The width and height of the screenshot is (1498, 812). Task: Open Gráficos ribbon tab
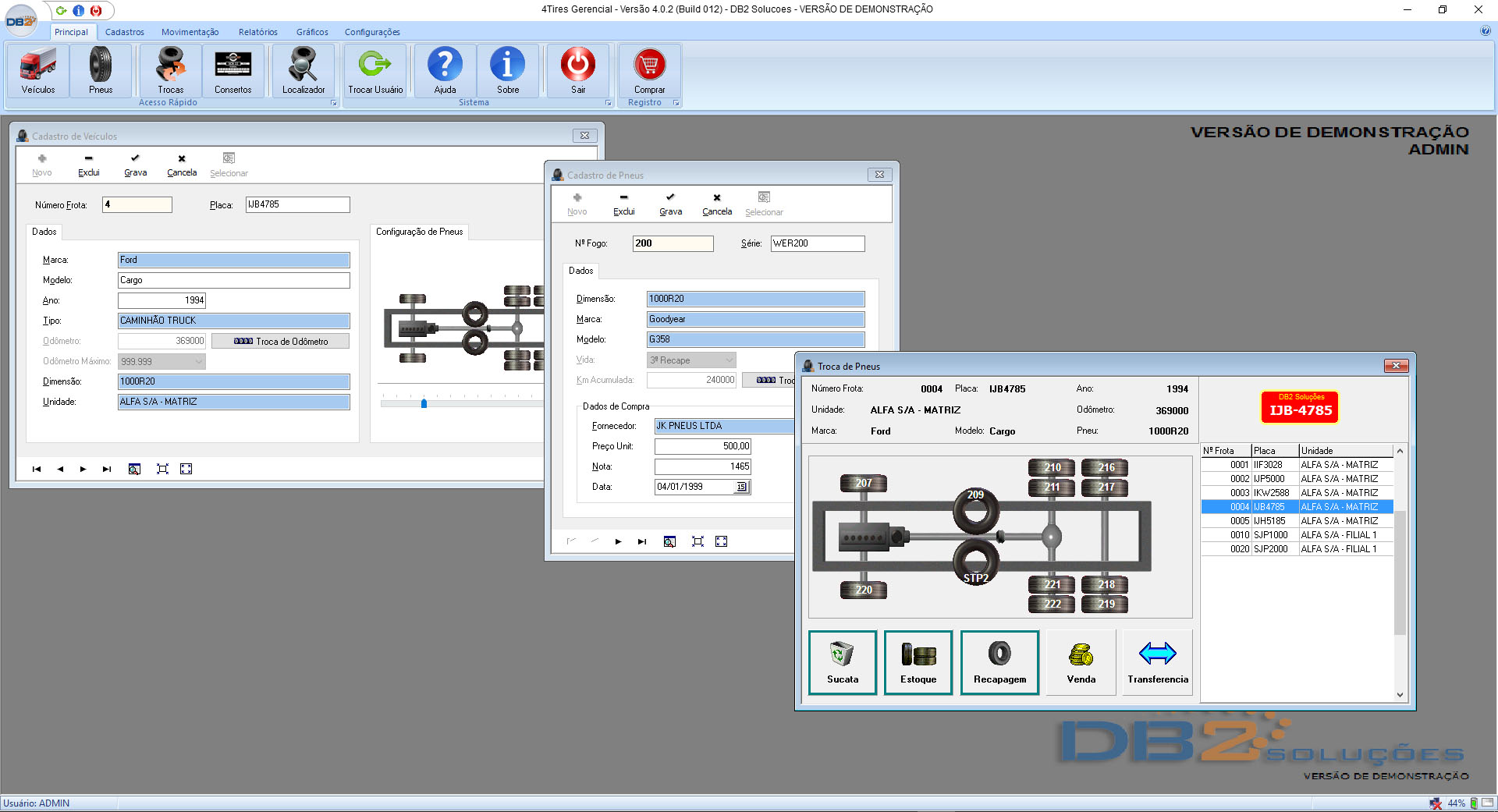pyautogui.click(x=312, y=32)
